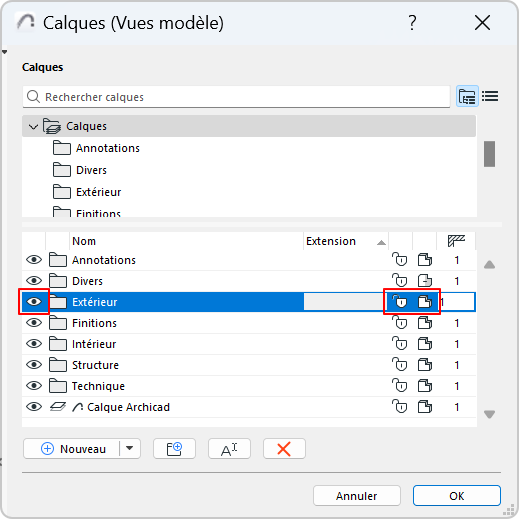Click intersection number 1 of Annotations row

pos(457,260)
